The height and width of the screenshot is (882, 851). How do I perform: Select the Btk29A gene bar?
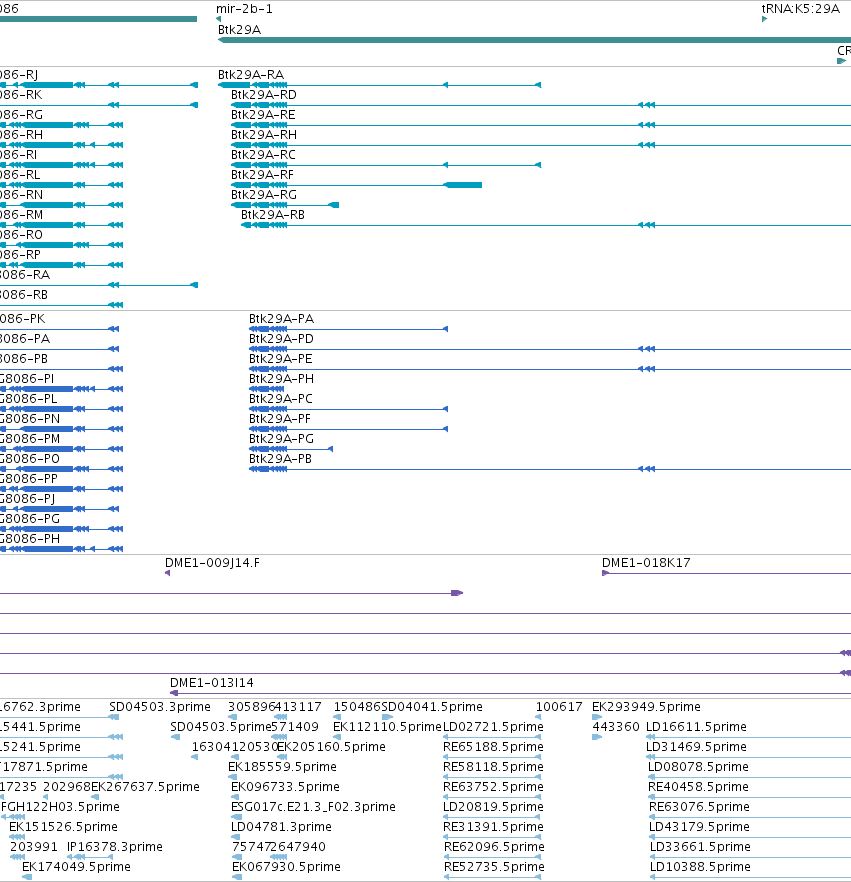(x=534, y=40)
